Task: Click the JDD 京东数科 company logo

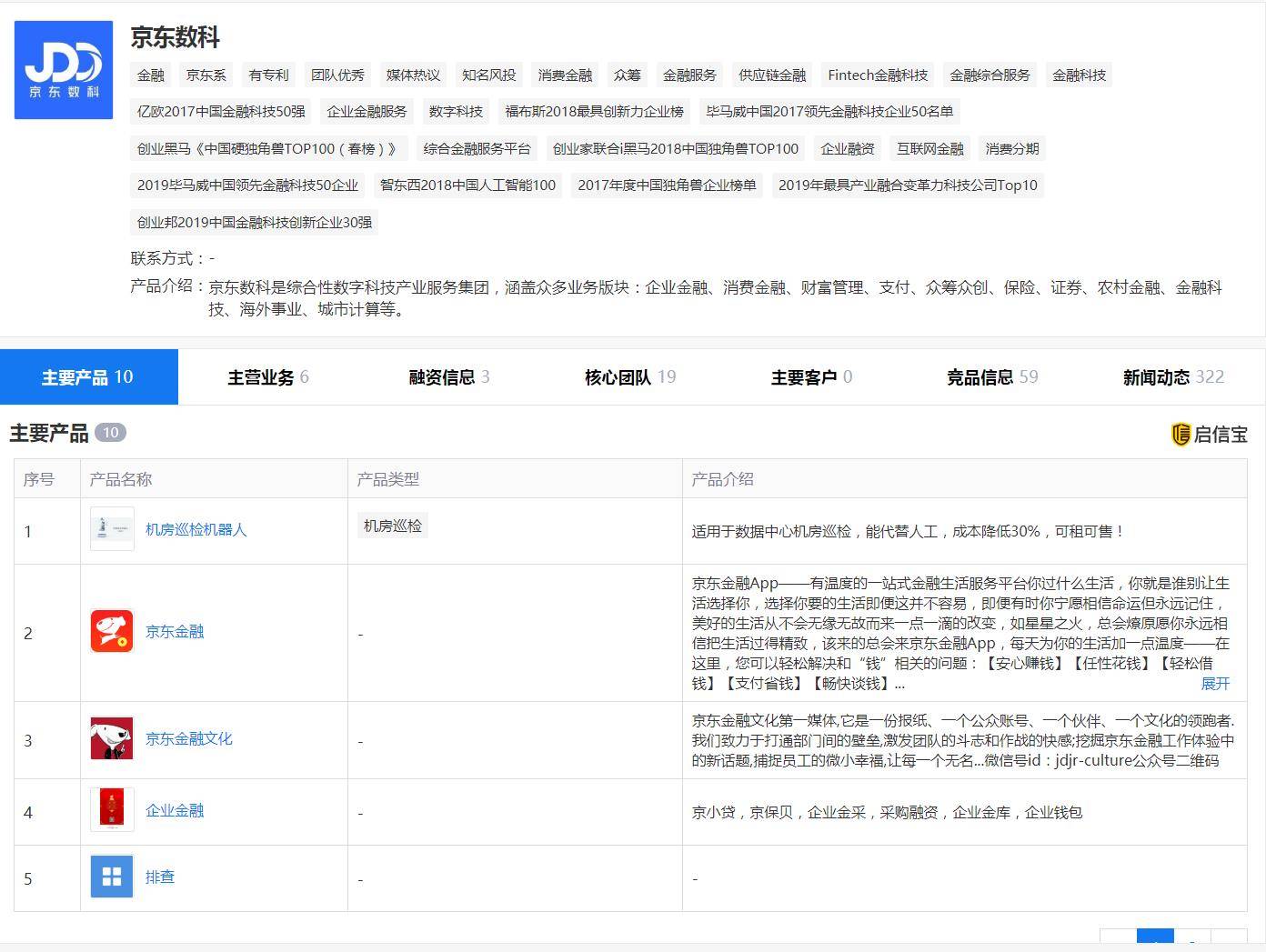Action: (x=64, y=70)
